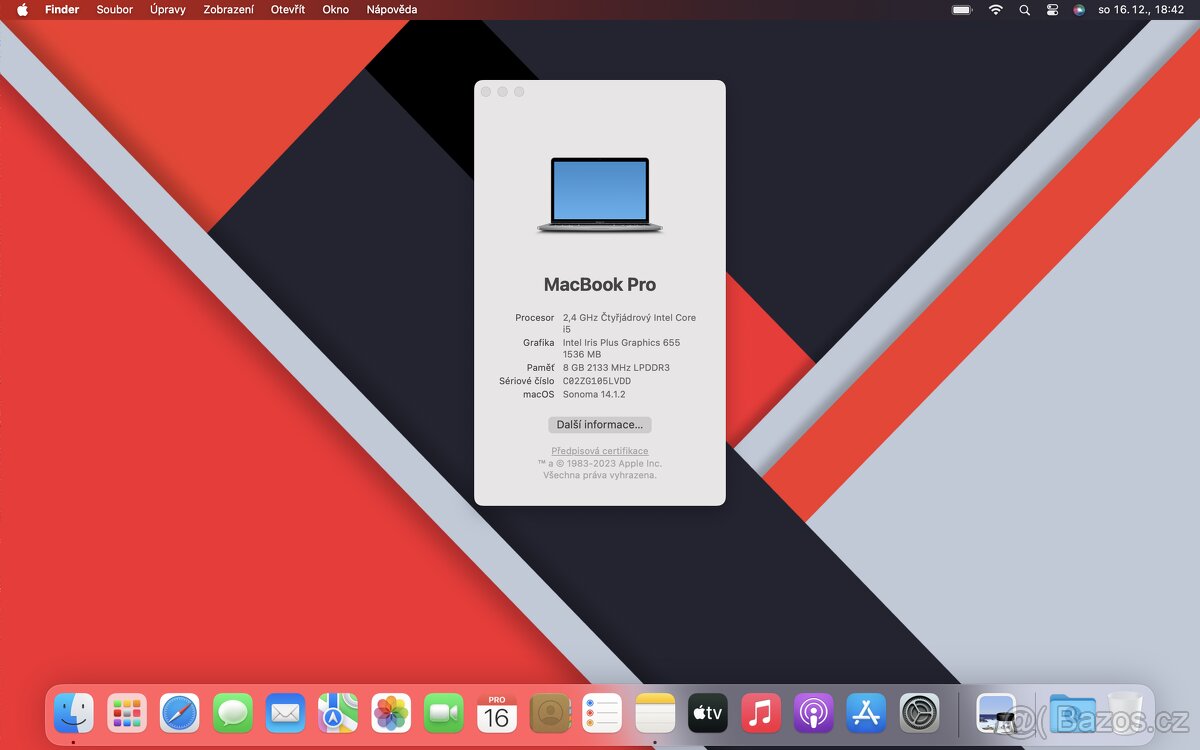Open the Předpisová certifikace link
The image size is (1200, 750).
pyautogui.click(x=599, y=451)
